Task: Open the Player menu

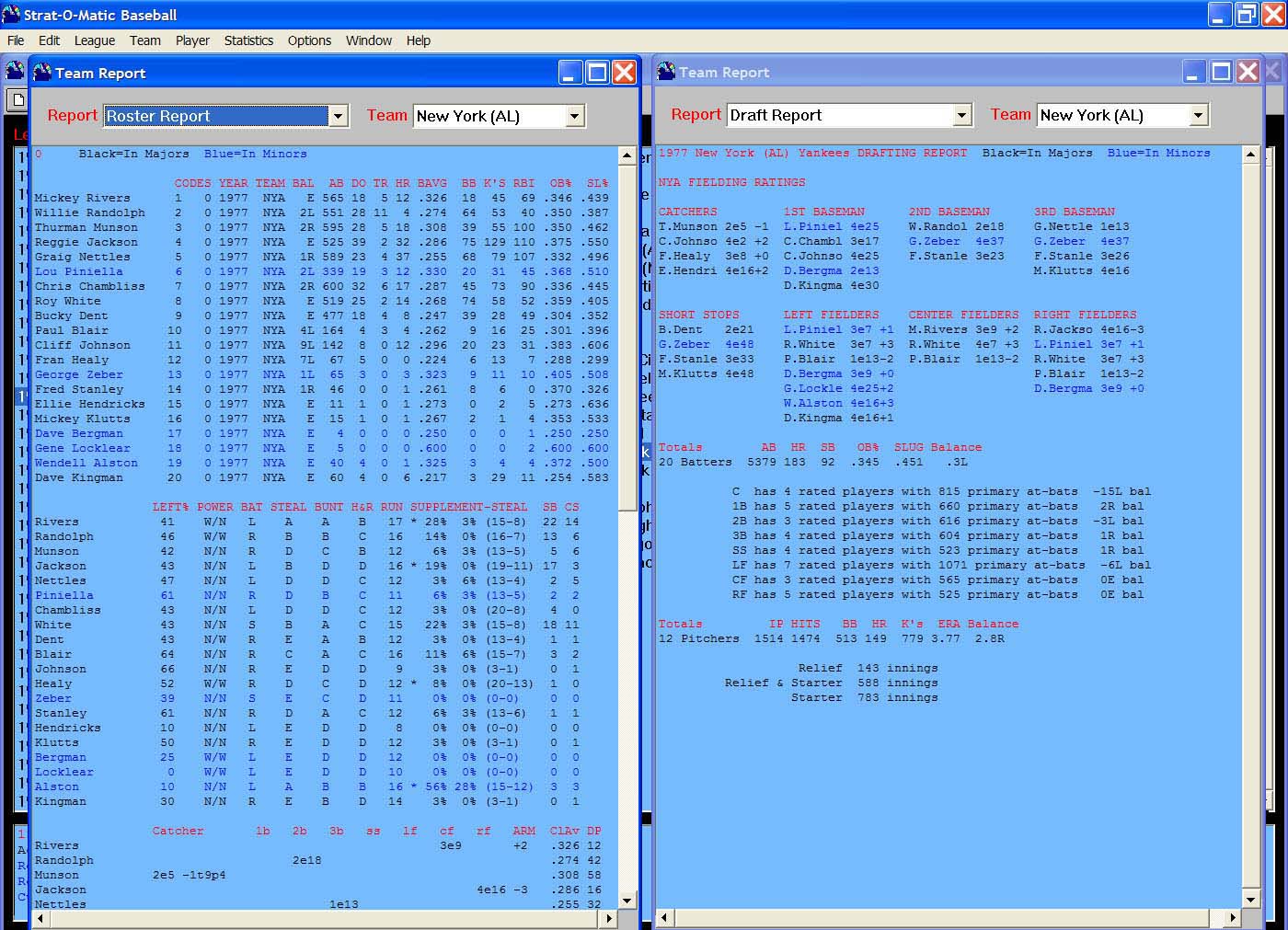Action: pos(192,40)
